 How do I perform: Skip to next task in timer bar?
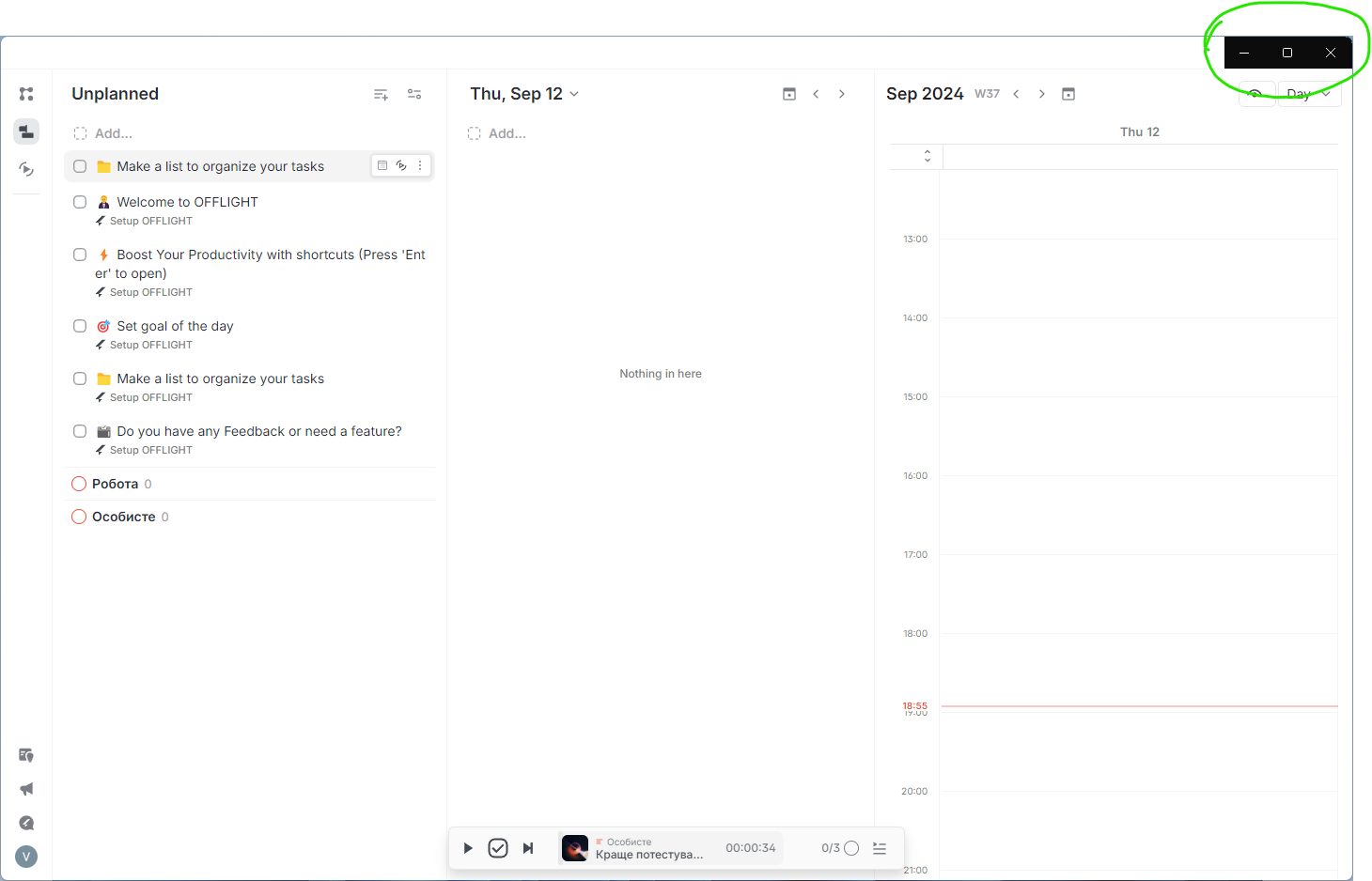[x=528, y=848]
